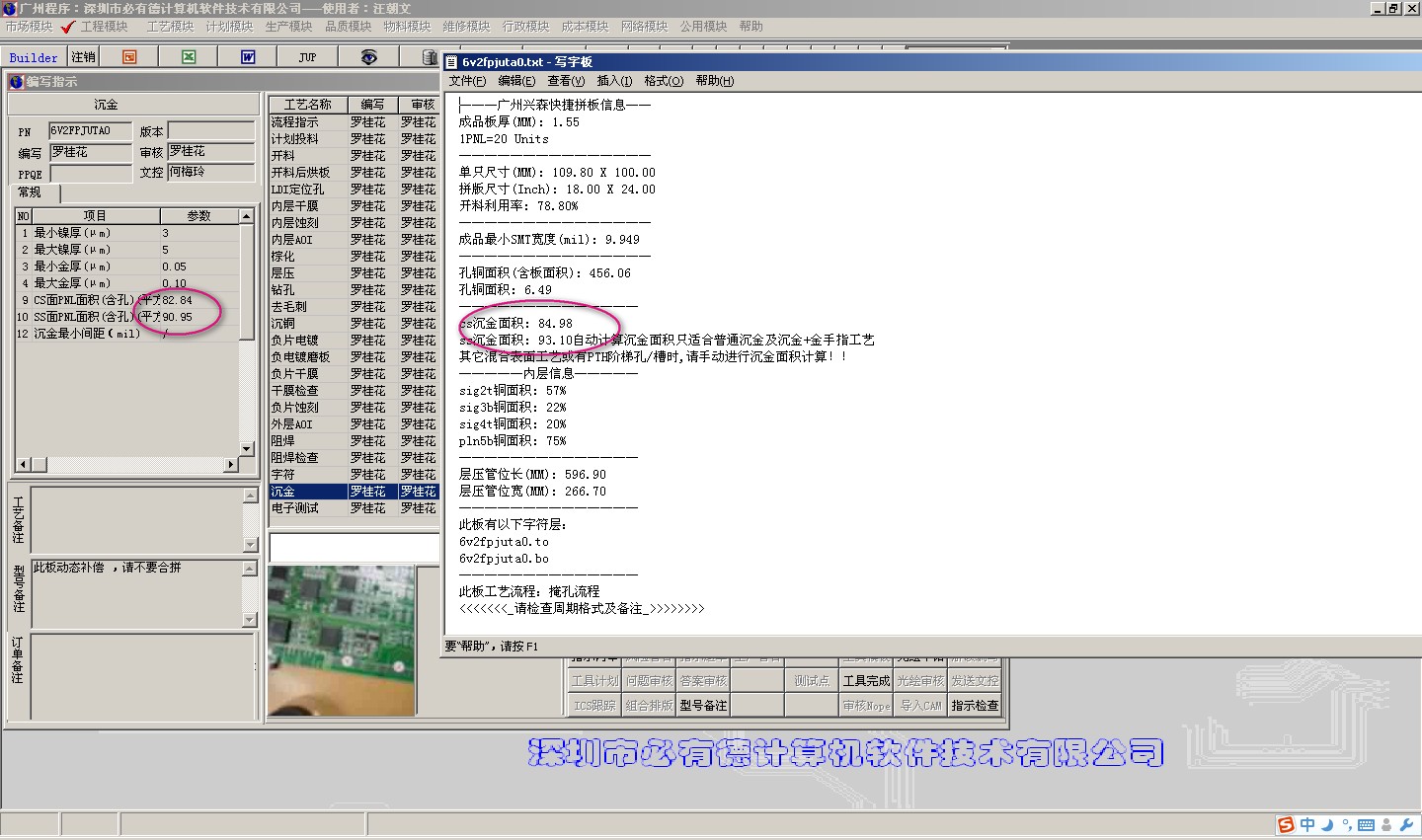Click the PCB photo thumbnail
The image size is (1422, 840).
coord(342,642)
